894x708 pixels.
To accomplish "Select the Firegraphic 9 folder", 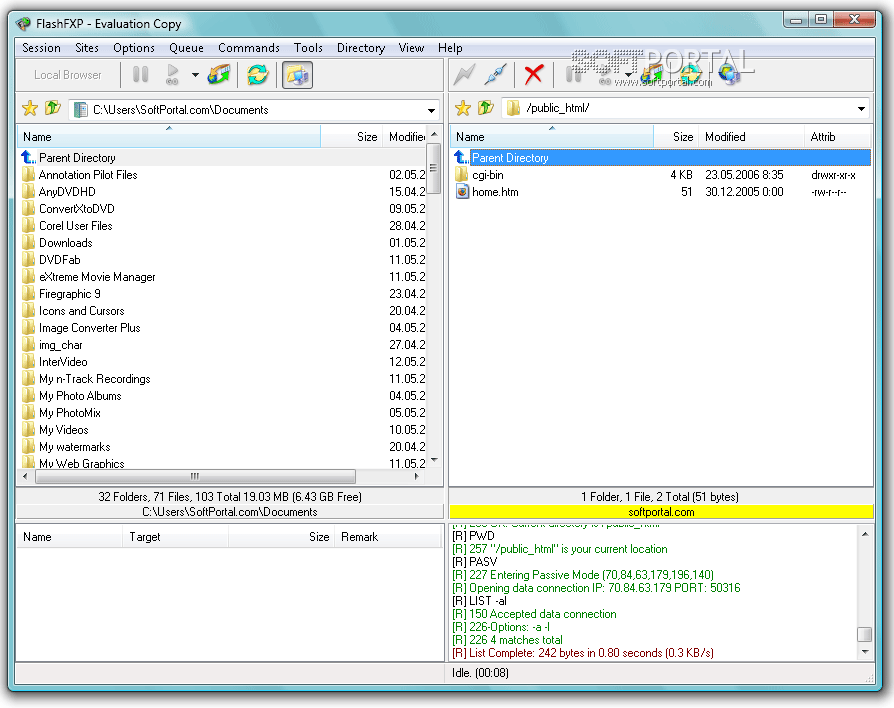I will coord(70,294).
